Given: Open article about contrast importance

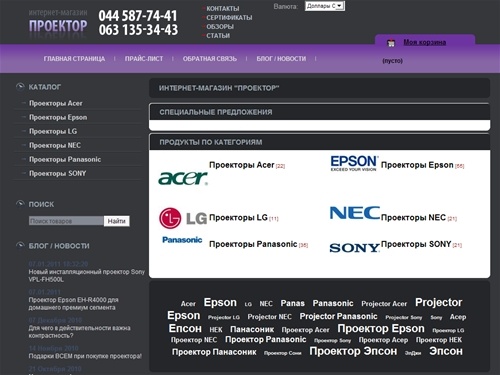Looking at the screenshot, I should [x=79, y=332].
